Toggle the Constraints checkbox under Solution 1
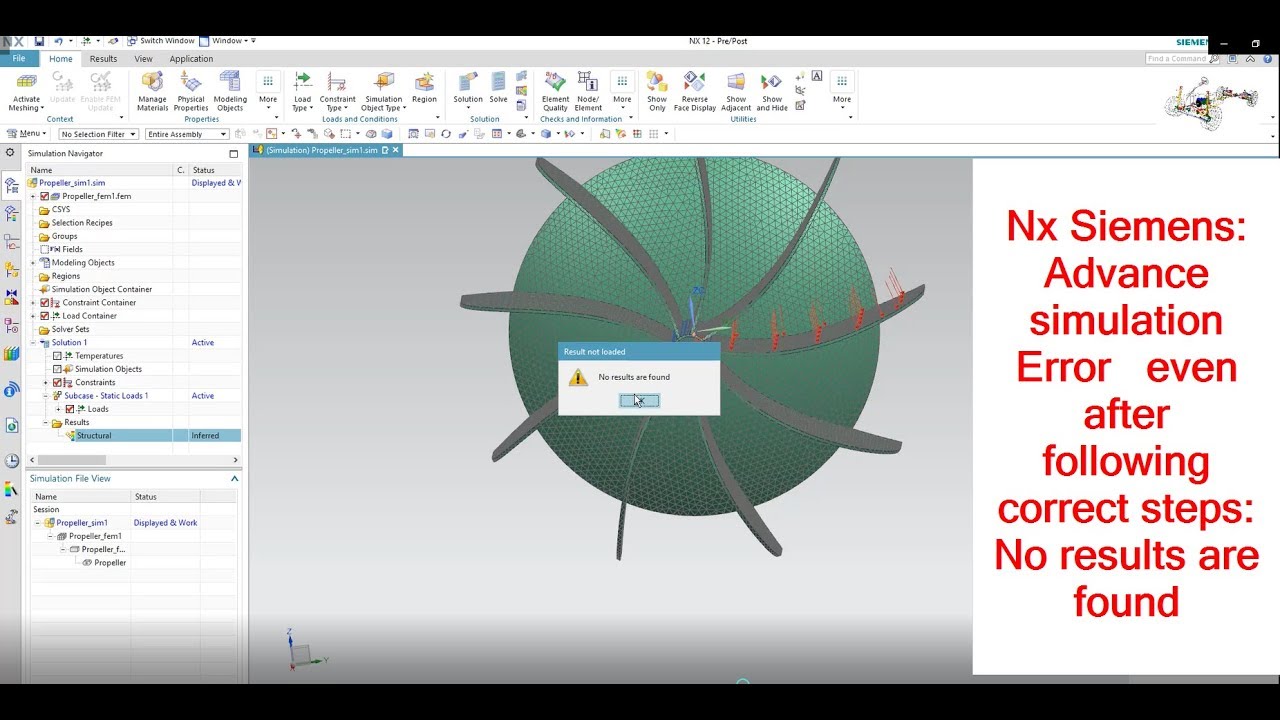The width and height of the screenshot is (1280, 720). point(58,382)
